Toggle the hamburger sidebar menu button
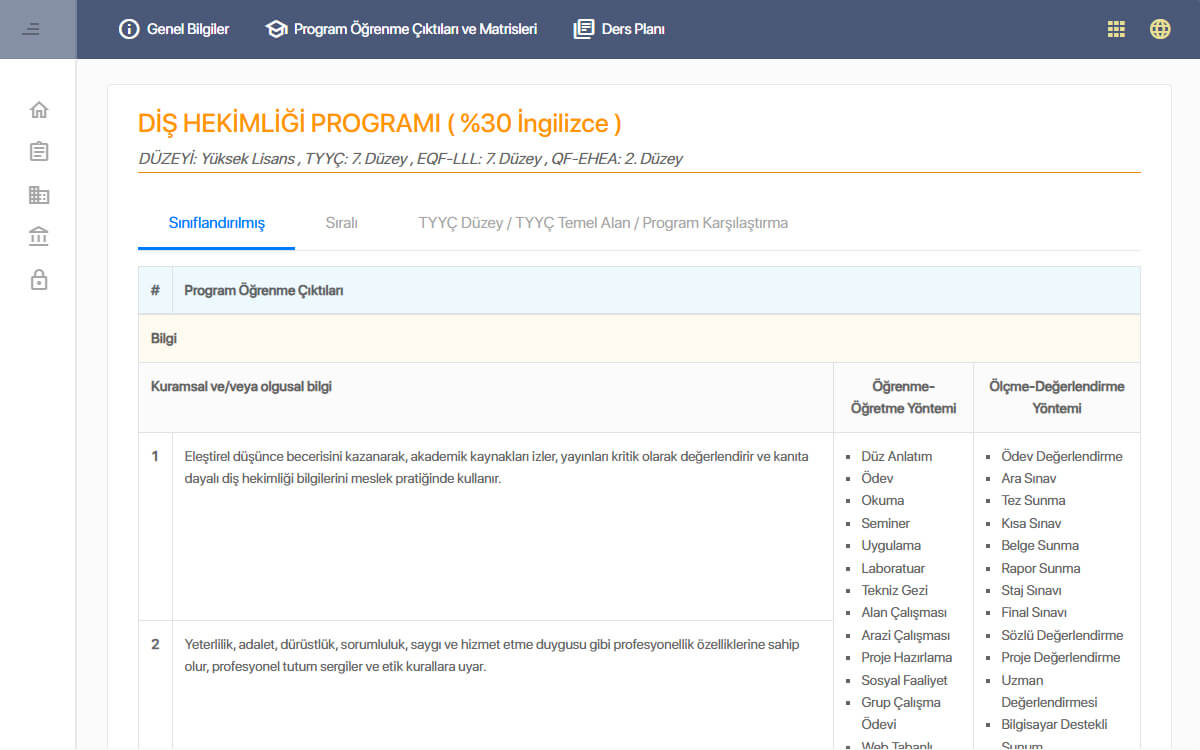This screenshot has height=750, width=1200. coord(31,29)
